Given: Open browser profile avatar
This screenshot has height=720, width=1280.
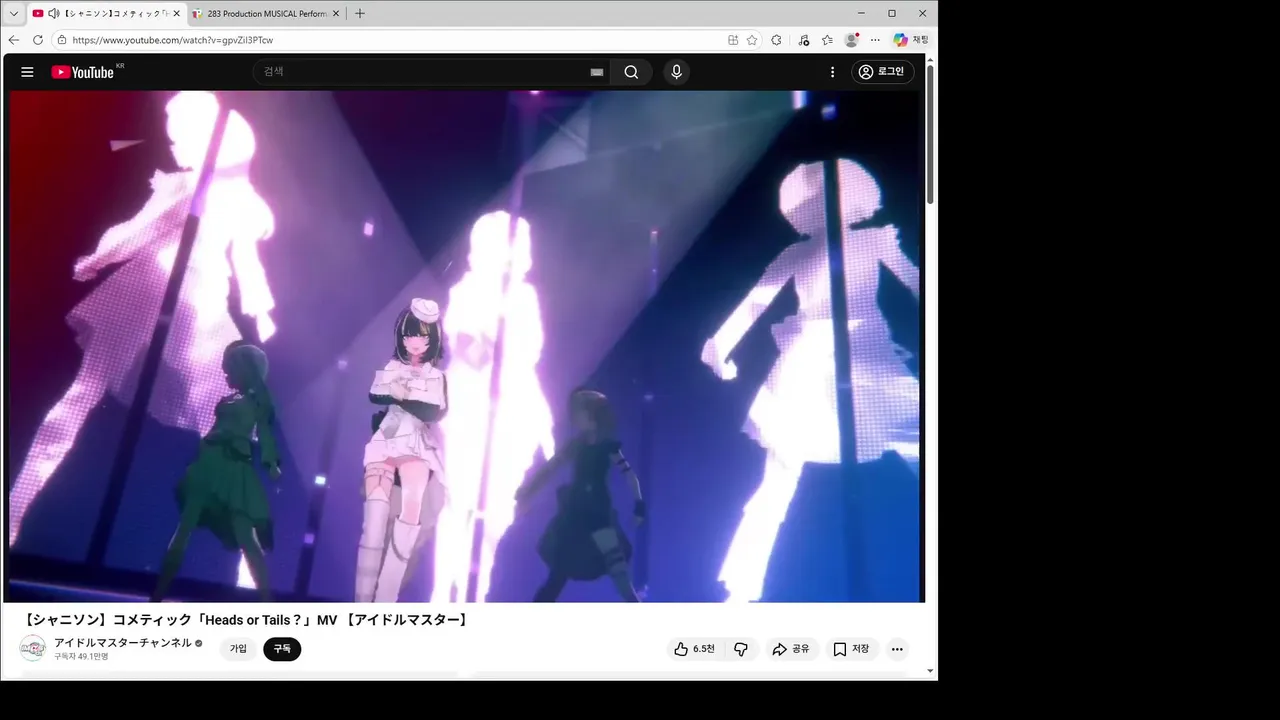Looking at the screenshot, I should (851, 40).
